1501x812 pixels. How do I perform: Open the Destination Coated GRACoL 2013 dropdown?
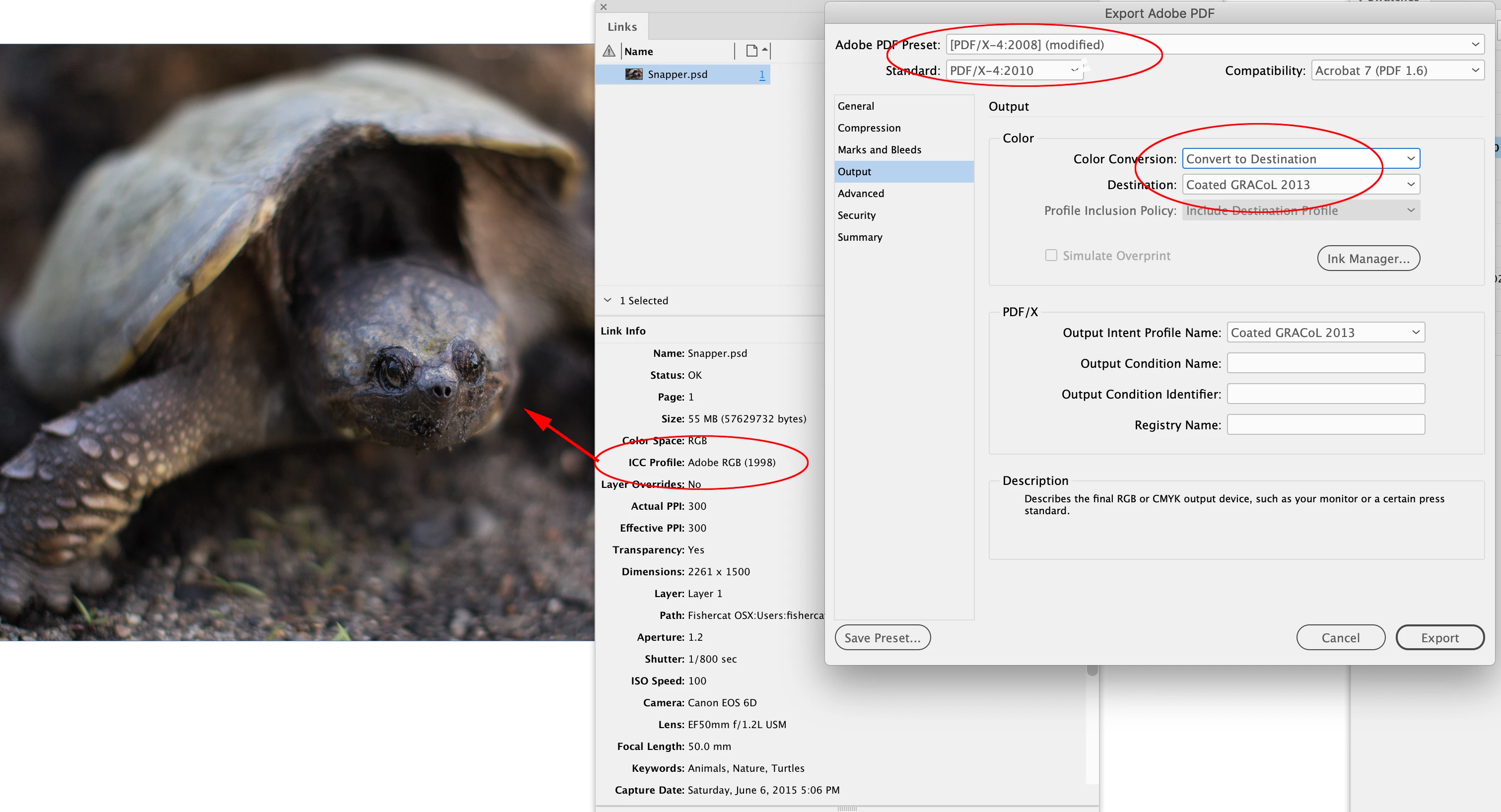pos(1300,185)
